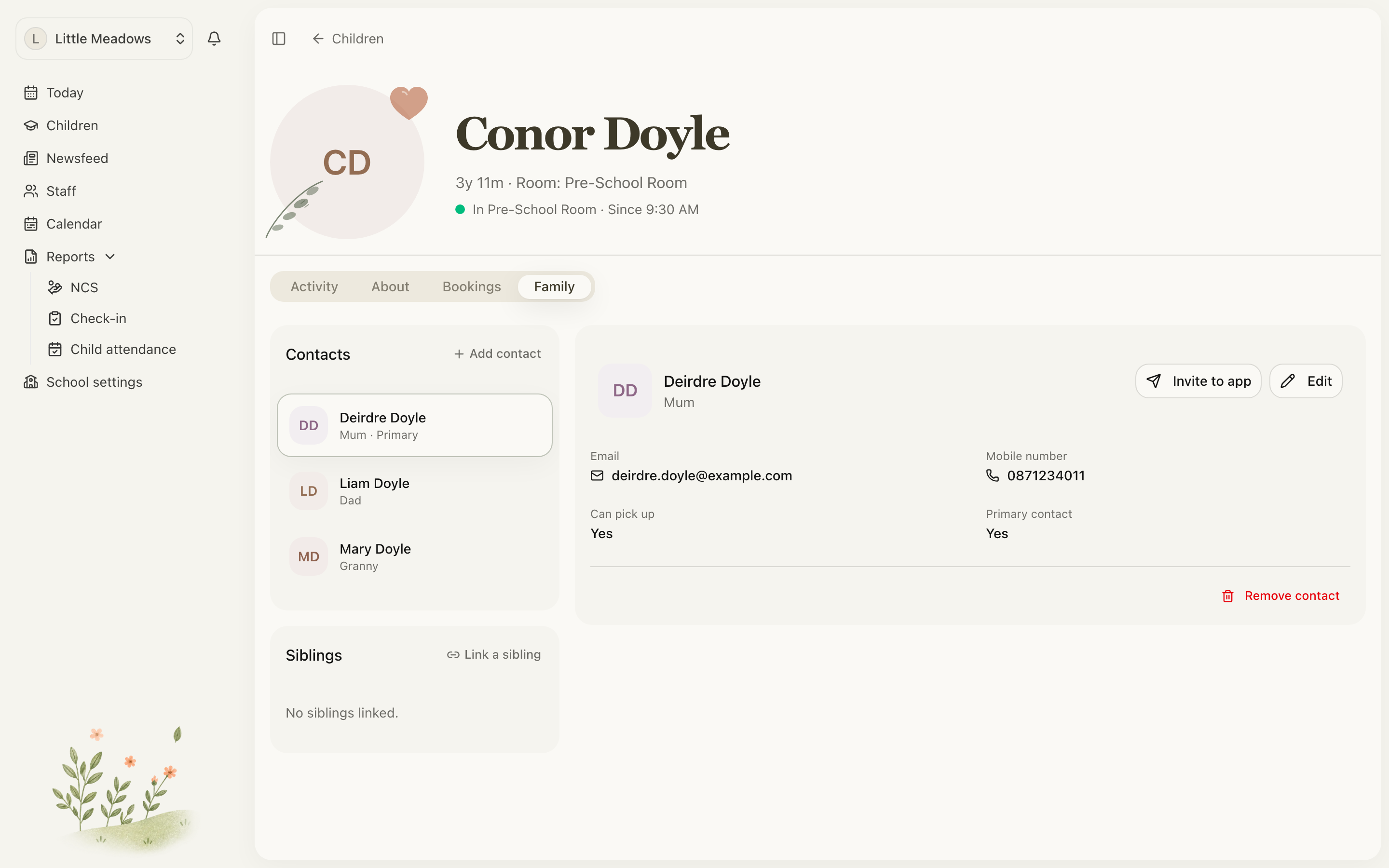Open the NCS report
Screen dimensions: 1389x868
click(x=84, y=287)
